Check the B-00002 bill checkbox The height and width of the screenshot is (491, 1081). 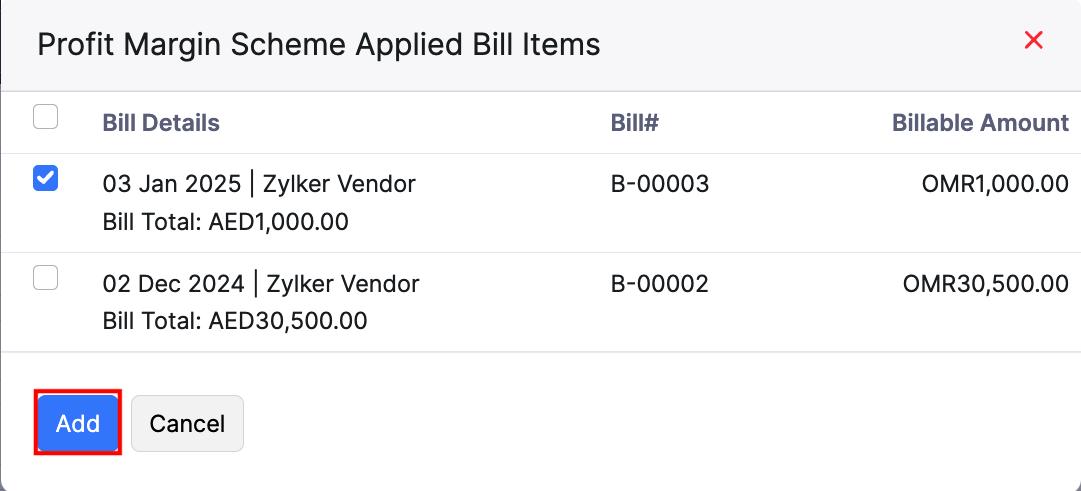pos(46,277)
